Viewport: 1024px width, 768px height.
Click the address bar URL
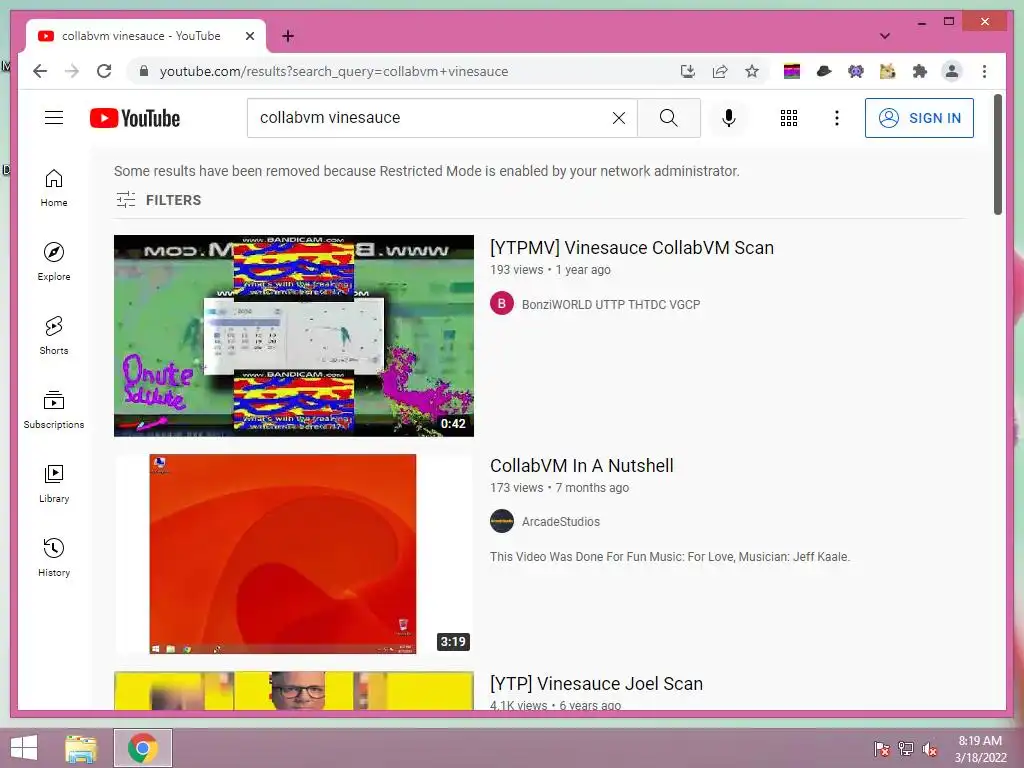point(334,71)
